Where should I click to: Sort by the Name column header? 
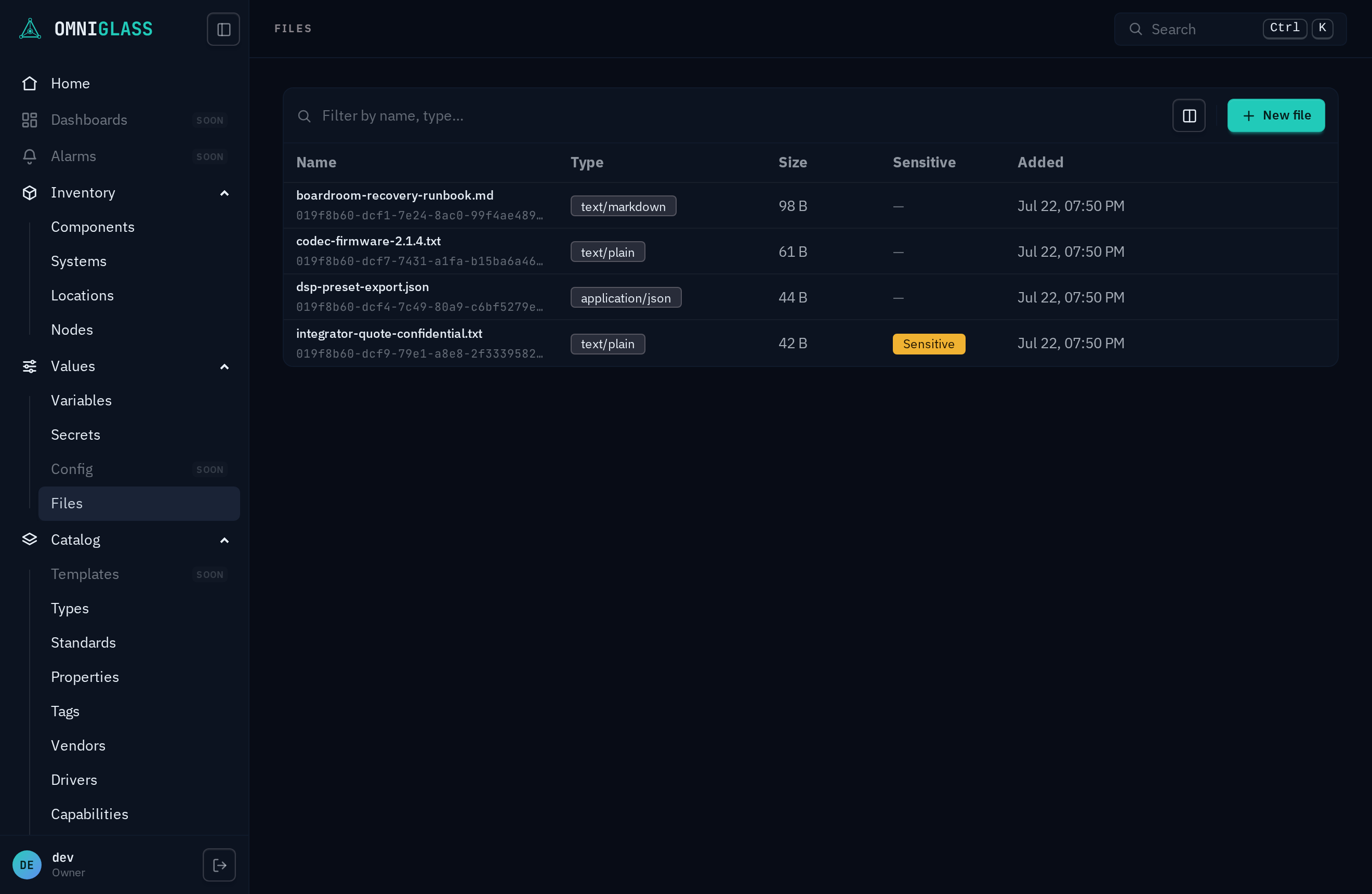316,163
